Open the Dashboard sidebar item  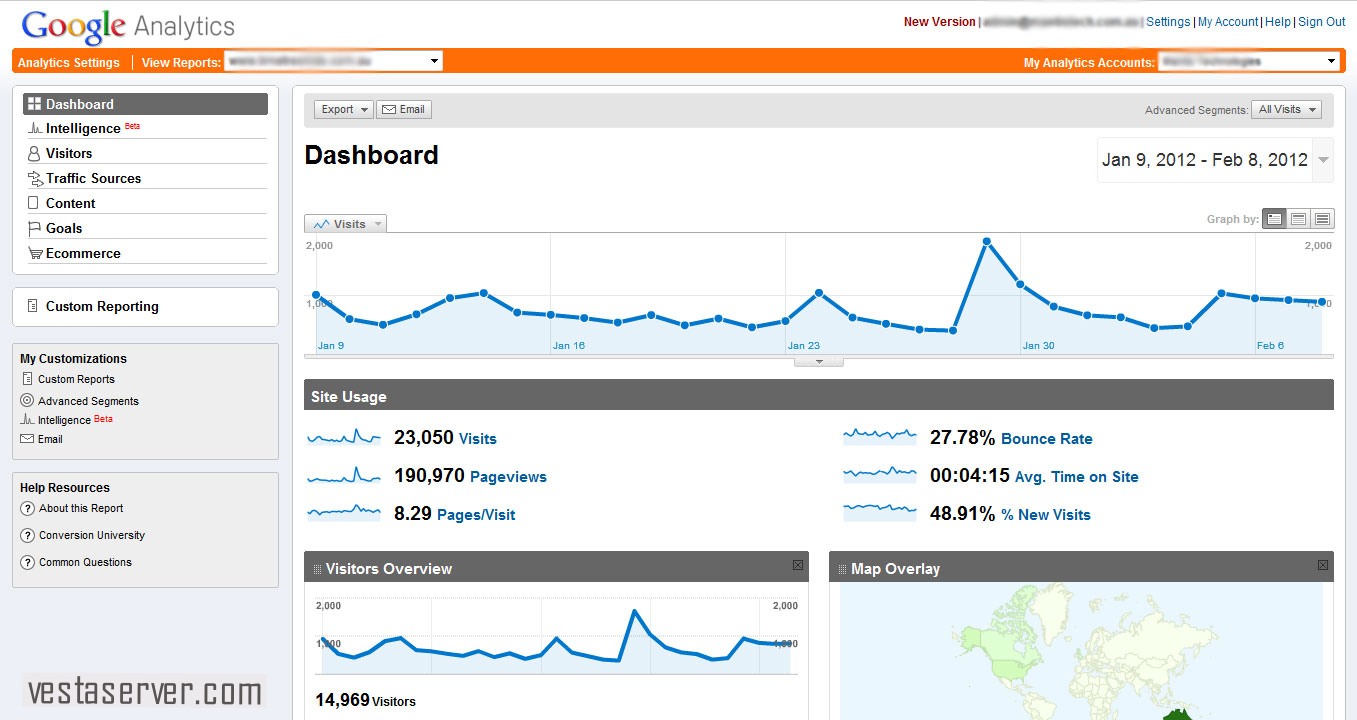145,104
